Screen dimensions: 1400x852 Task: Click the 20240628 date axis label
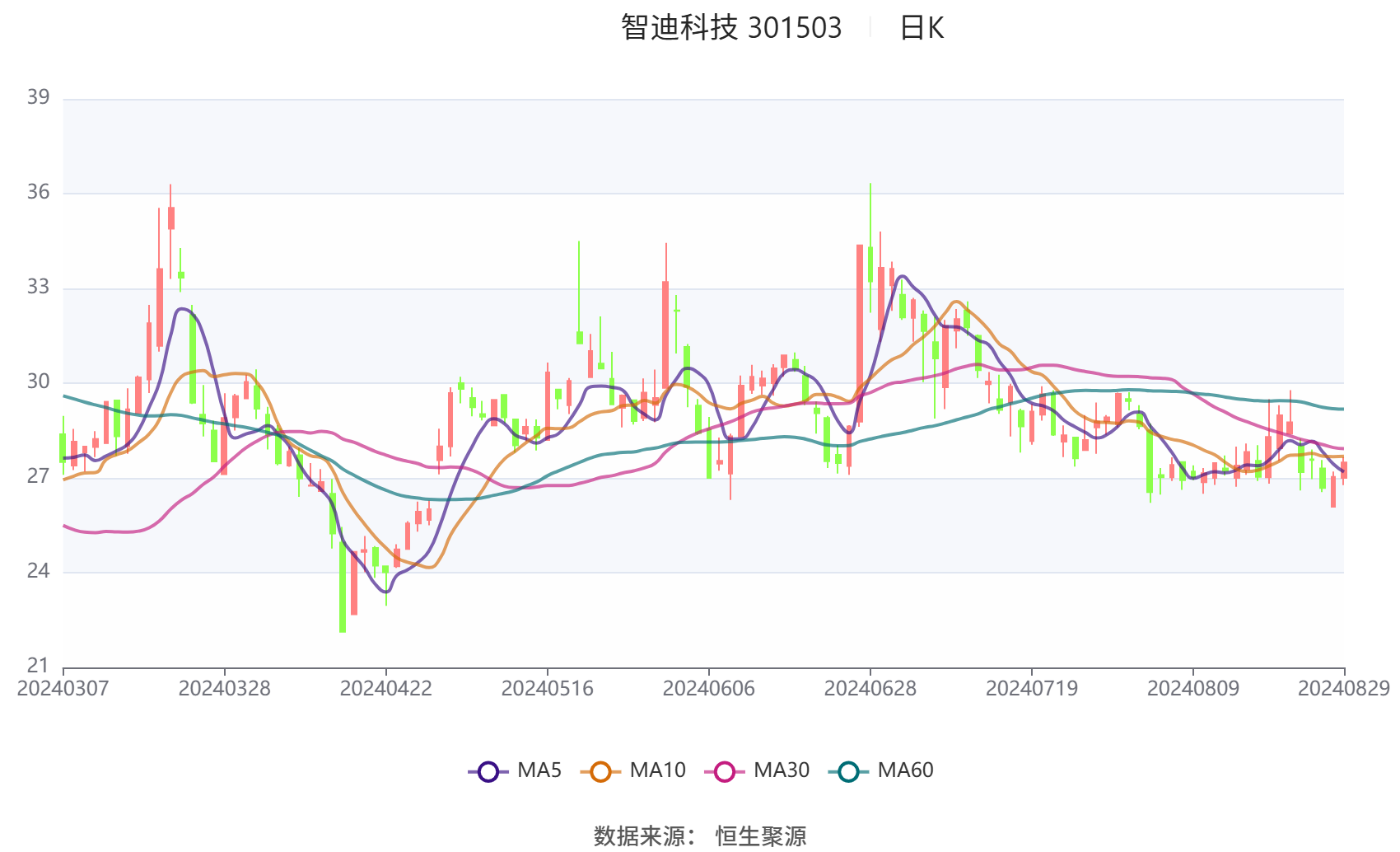pos(870,689)
